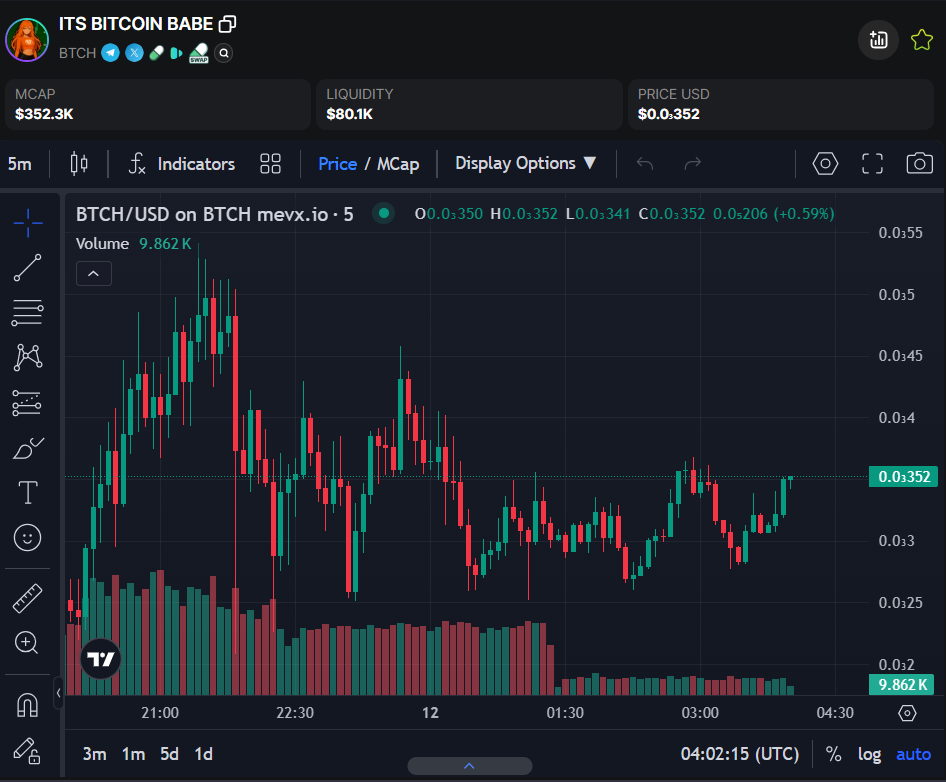Click the camera snapshot icon

(x=919, y=164)
